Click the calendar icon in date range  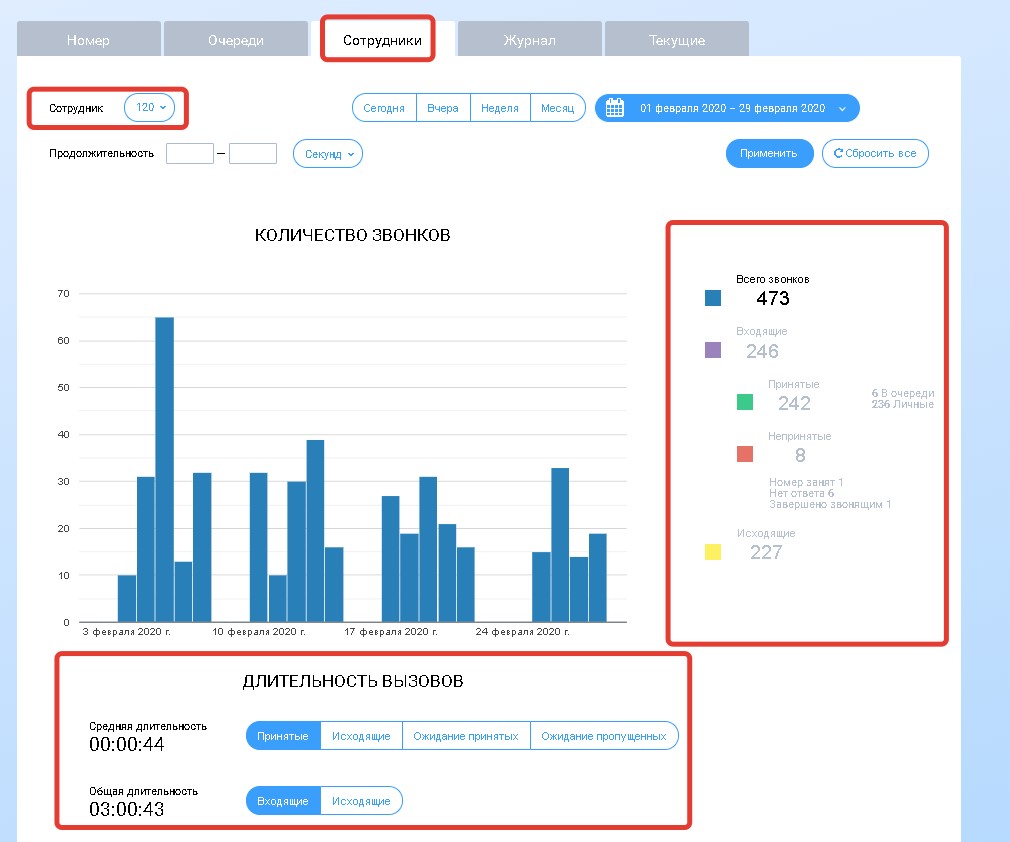[x=615, y=108]
